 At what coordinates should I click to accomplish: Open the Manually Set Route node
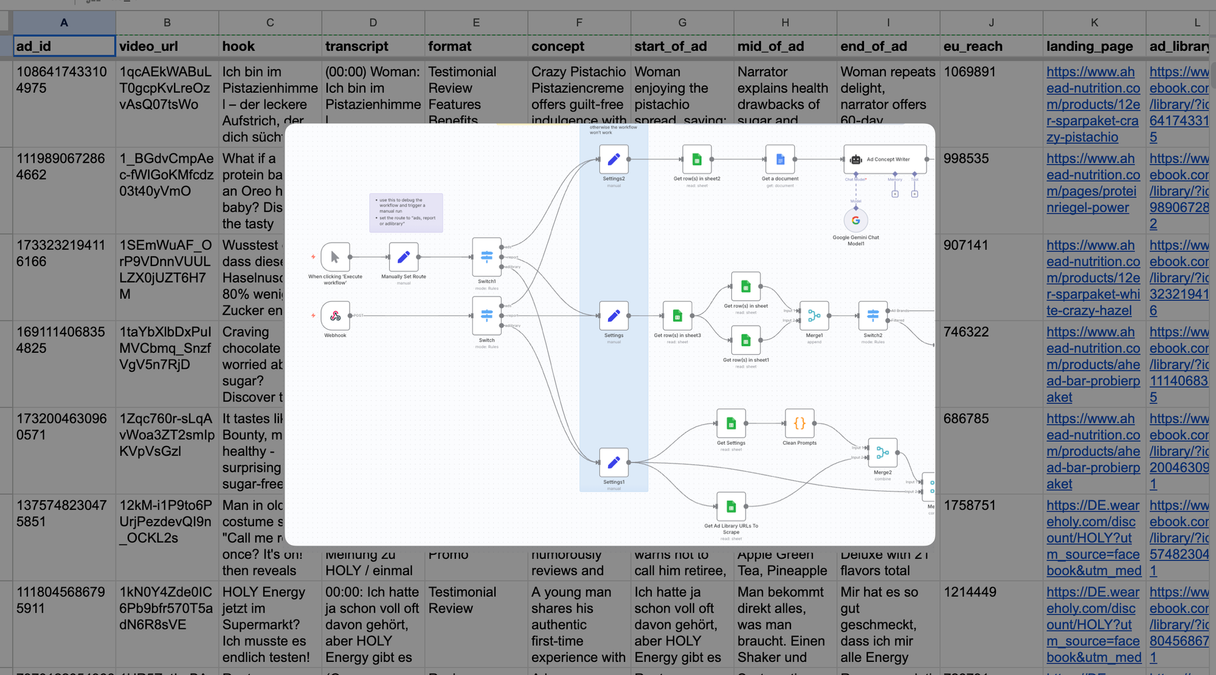[x=403, y=257]
